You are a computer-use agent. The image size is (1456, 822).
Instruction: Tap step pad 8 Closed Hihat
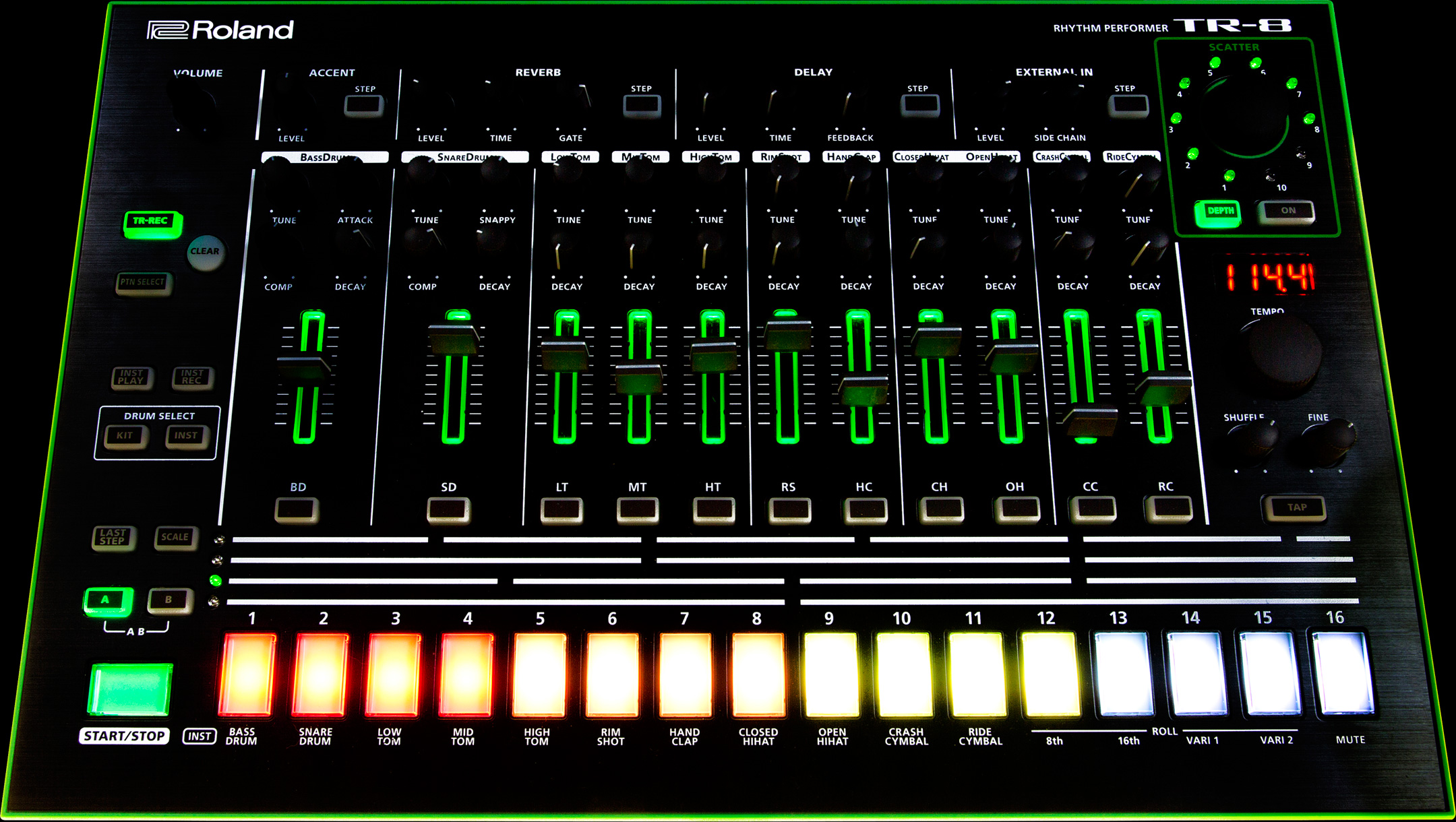[x=758, y=674]
